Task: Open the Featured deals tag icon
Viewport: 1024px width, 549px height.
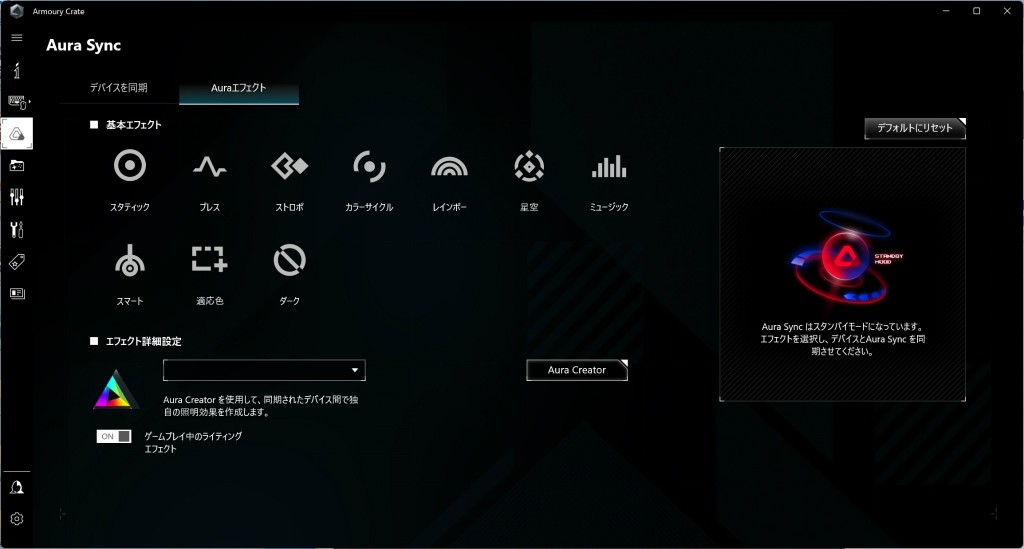Action: 17,262
